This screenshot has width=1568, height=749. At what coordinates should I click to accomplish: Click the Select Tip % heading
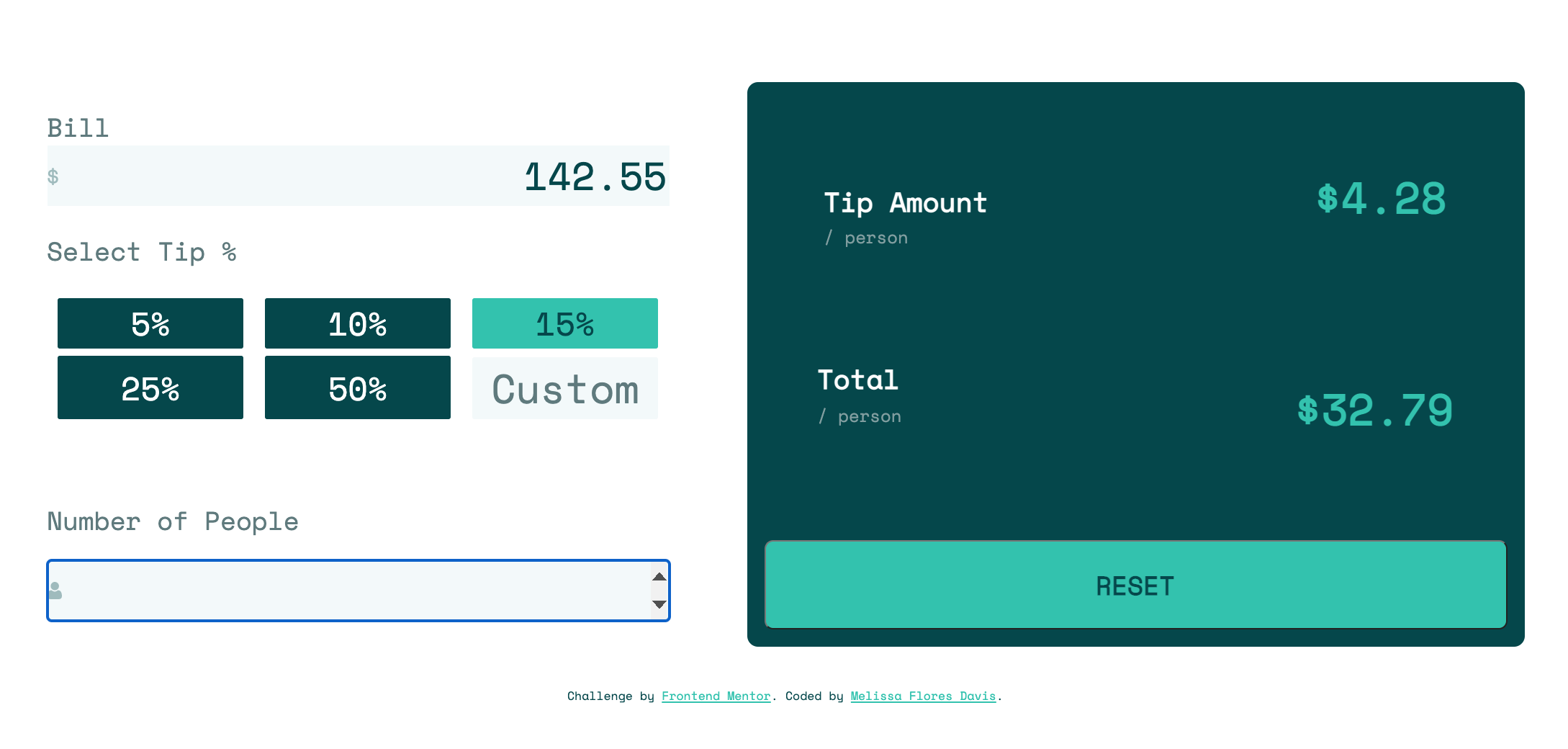[x=142, y=252]
